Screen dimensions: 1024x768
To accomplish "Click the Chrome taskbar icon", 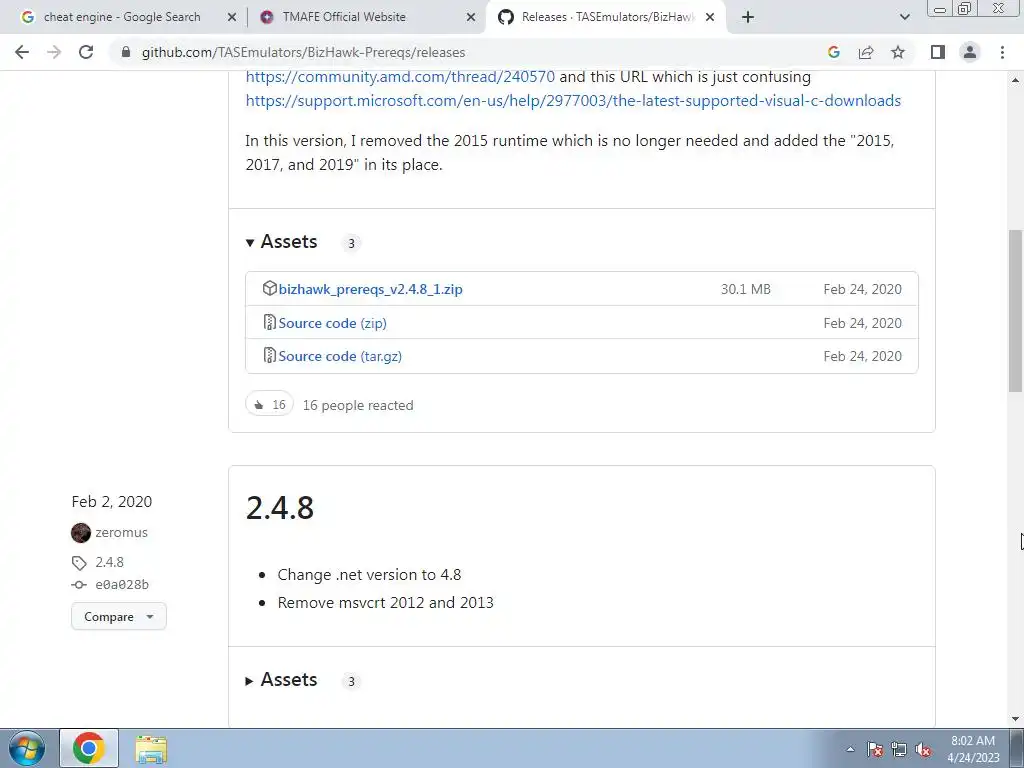I will pyautogui.click(x=89, y=748).
